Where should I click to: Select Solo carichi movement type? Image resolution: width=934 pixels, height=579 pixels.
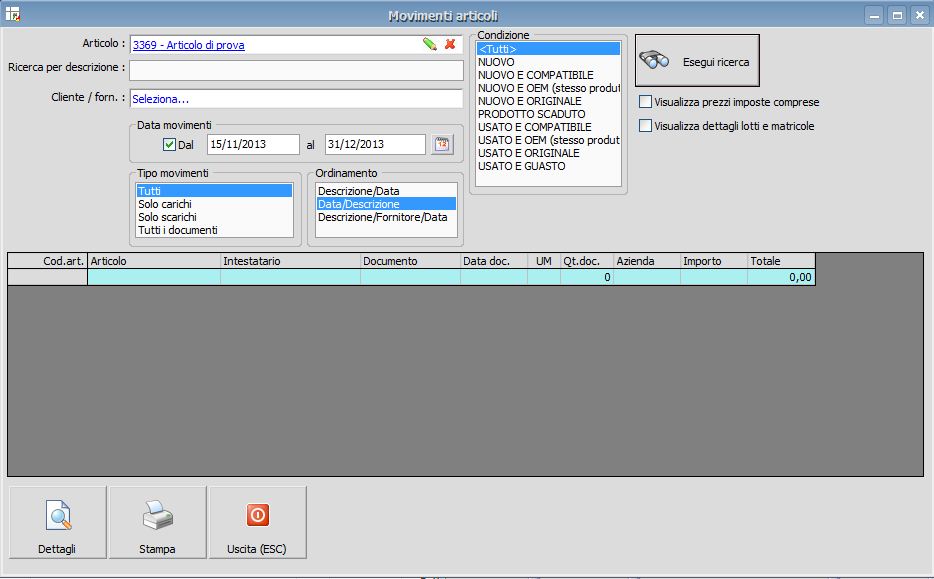214,204
